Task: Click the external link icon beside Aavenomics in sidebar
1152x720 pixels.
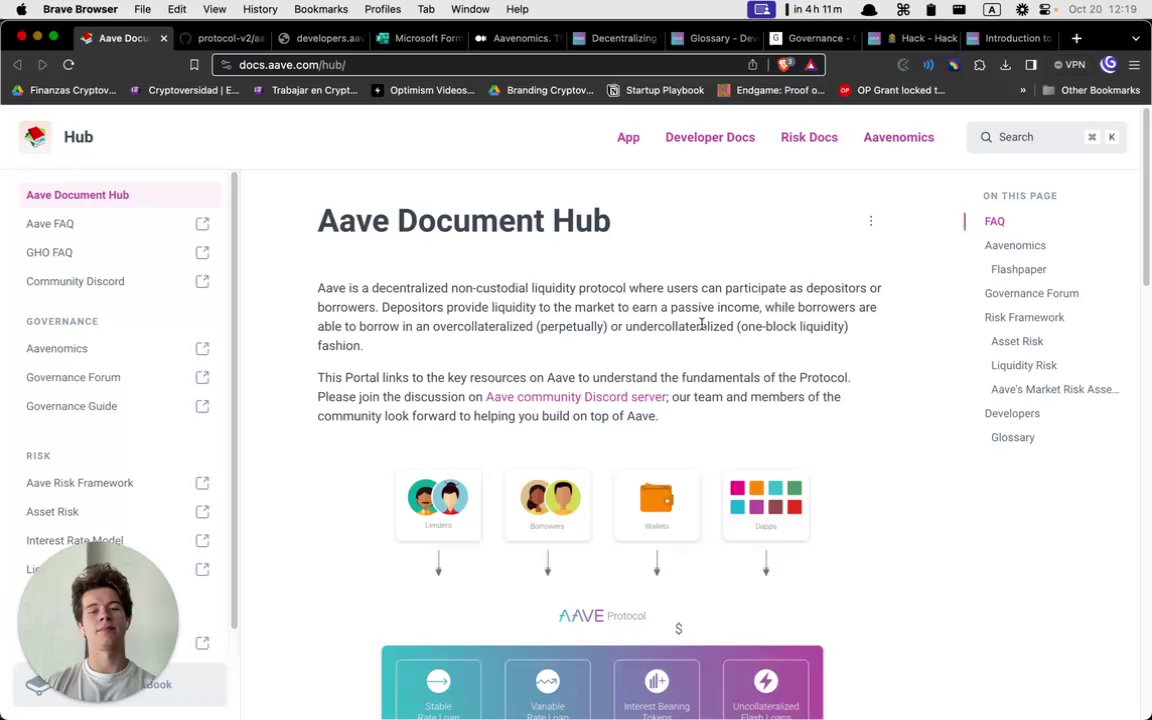Action: [202, 348]
